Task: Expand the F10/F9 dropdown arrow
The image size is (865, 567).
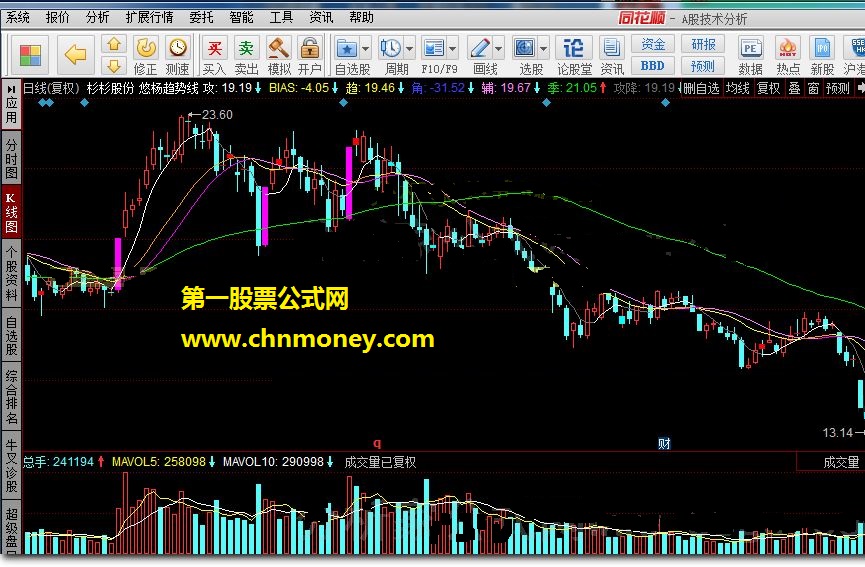Action: click(453, 49)
